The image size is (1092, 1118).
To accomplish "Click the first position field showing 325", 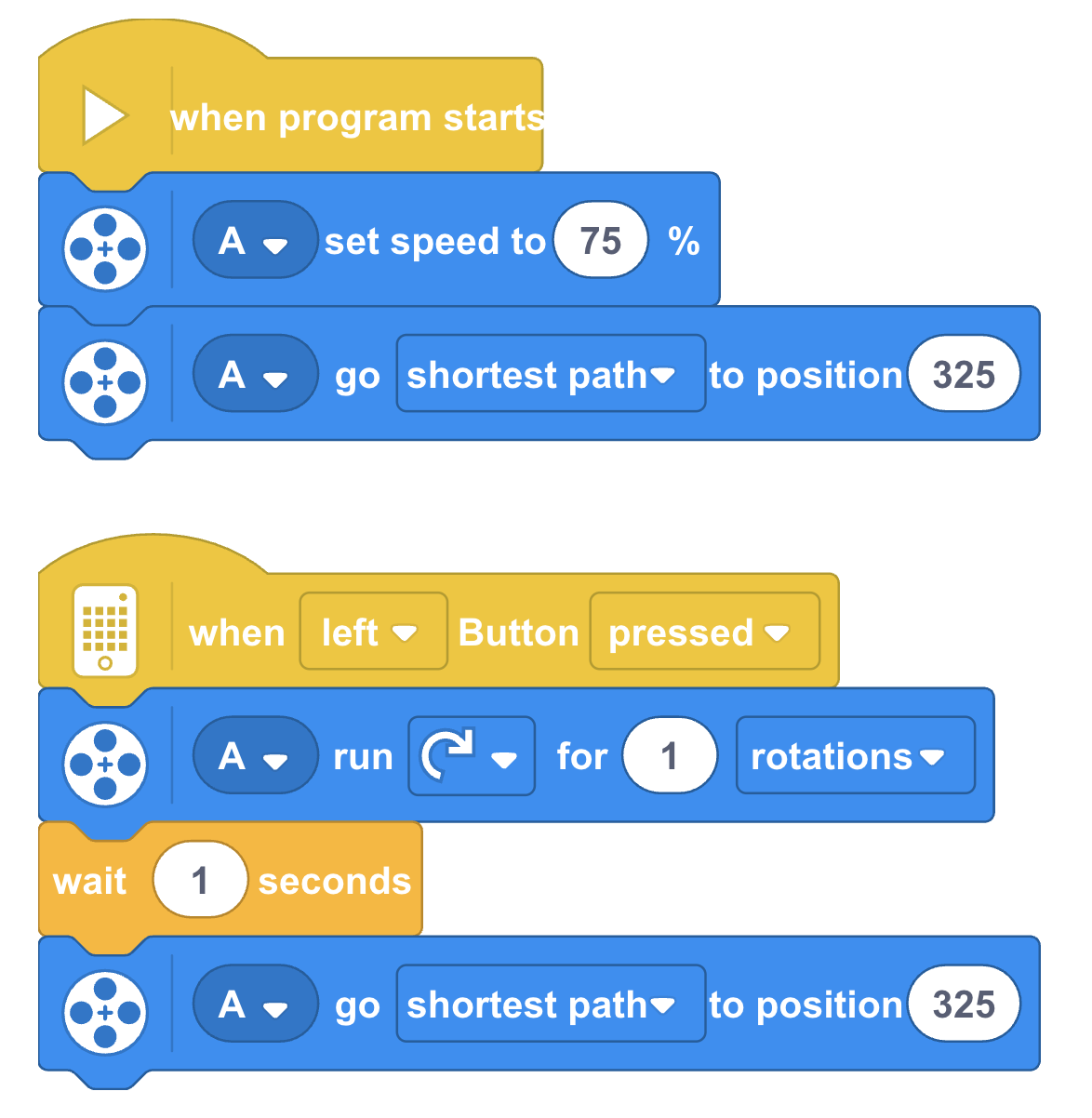I will pos(964,374).
